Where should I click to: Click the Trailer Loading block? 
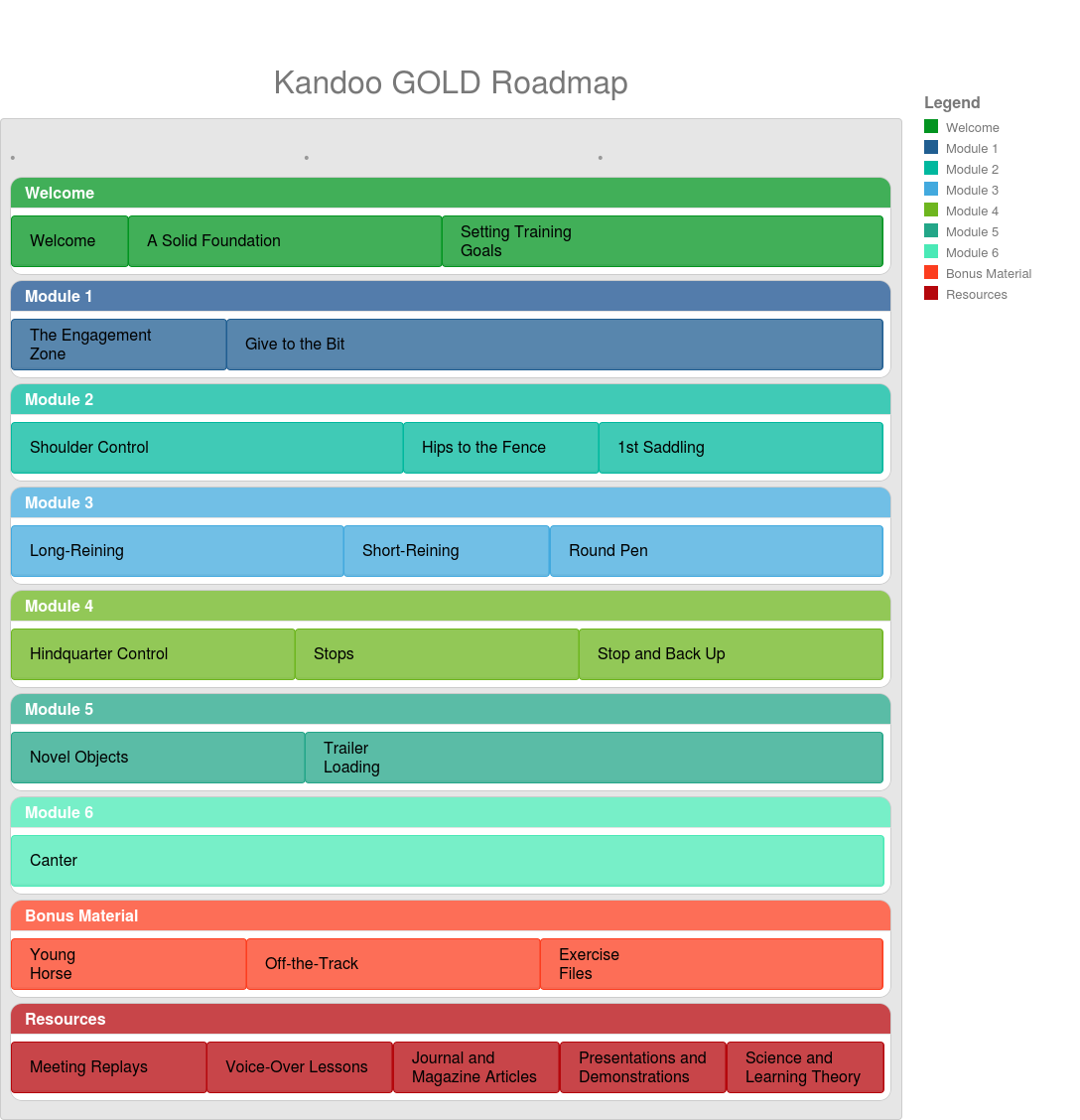pos(595,758)
